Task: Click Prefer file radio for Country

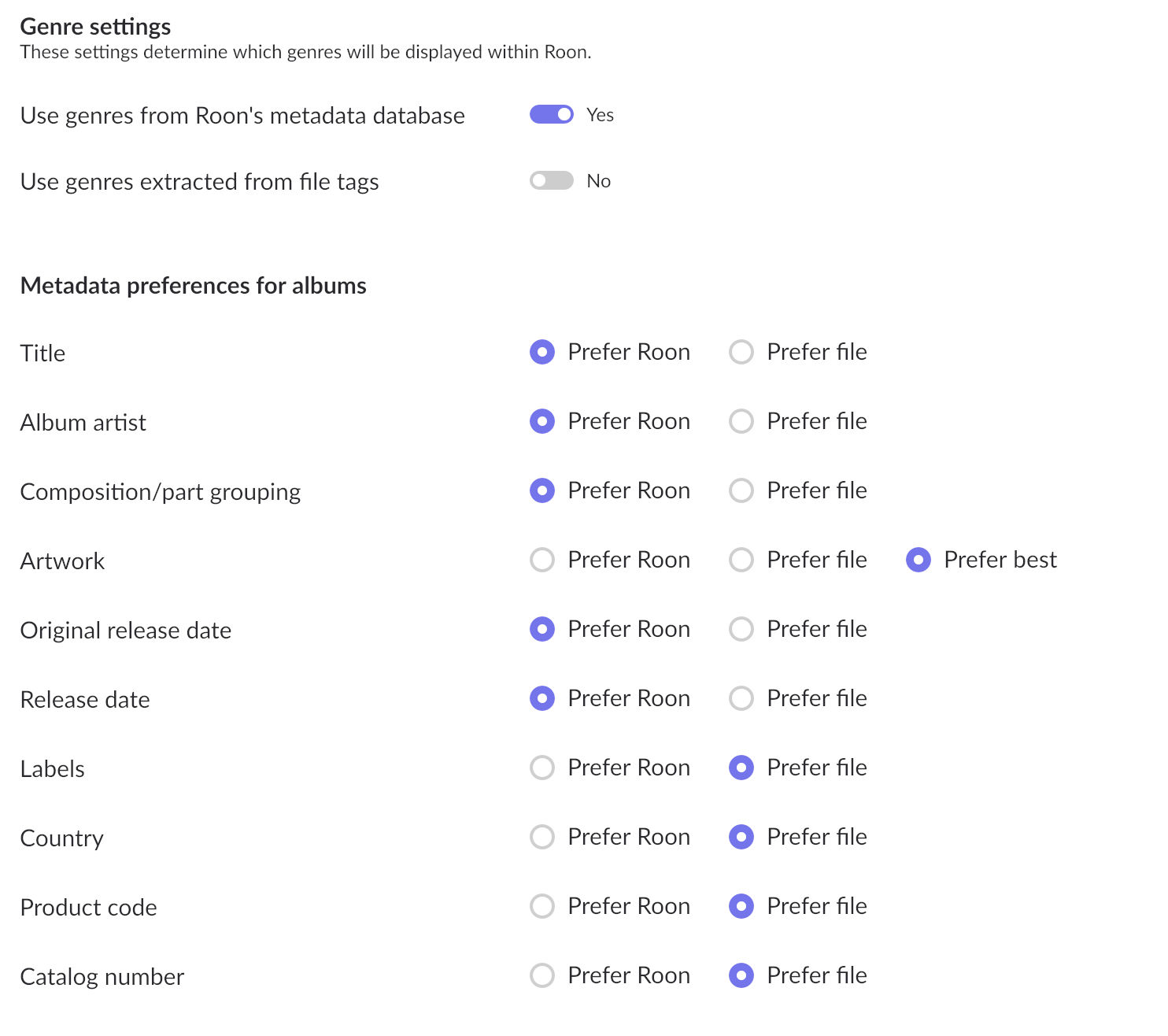Action: (x=741, y=837)
